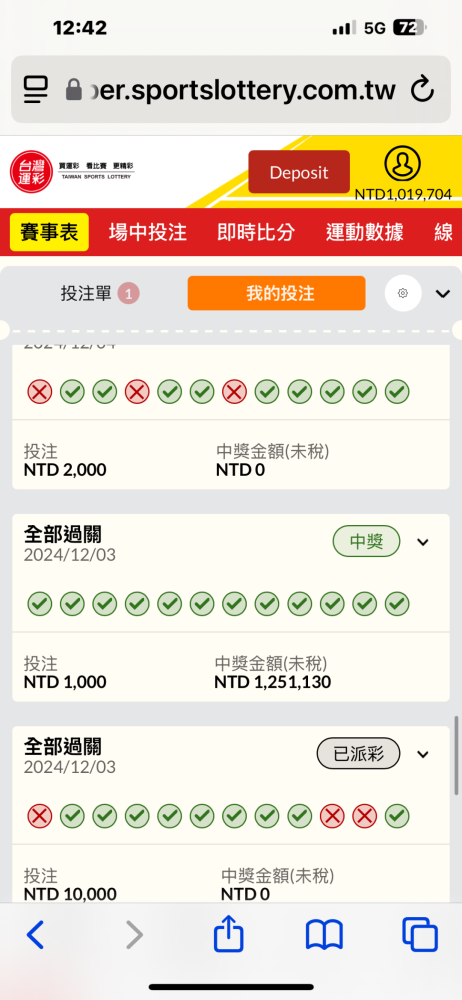Open the orange 我的投注 button

click(276, 293)
